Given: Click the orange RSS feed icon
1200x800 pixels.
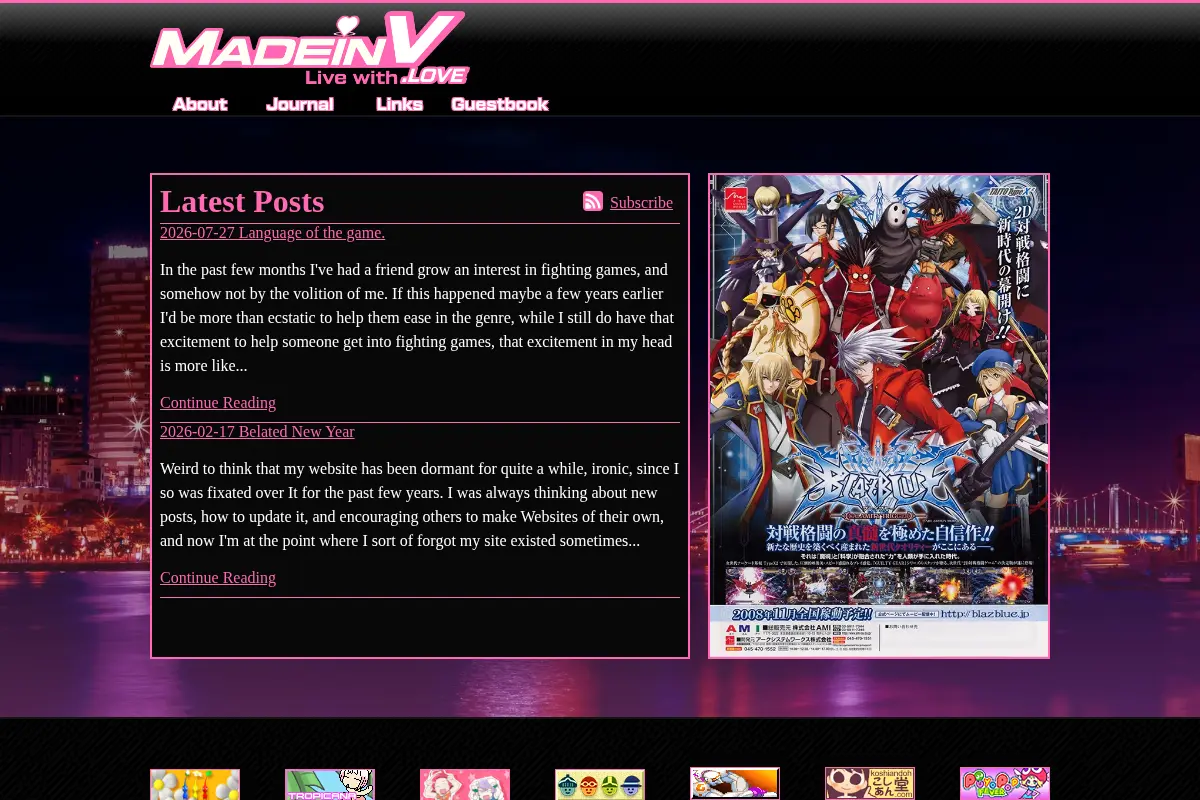Looking at the screenshot, I should click(593, 201).
